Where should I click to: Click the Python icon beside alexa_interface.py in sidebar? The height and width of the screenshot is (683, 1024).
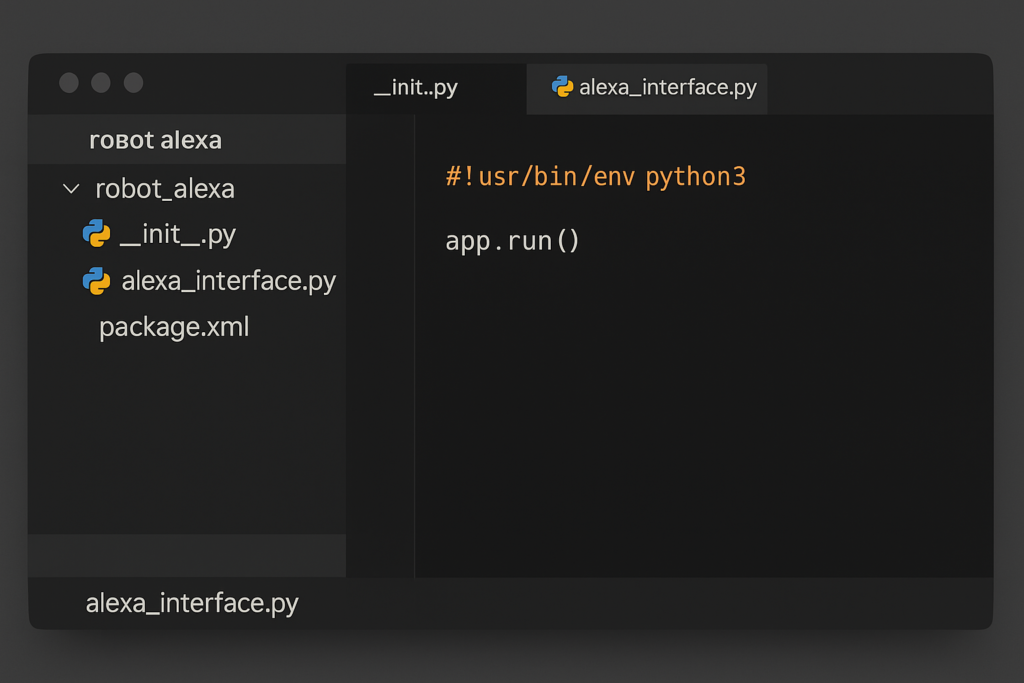click(97, 281)
